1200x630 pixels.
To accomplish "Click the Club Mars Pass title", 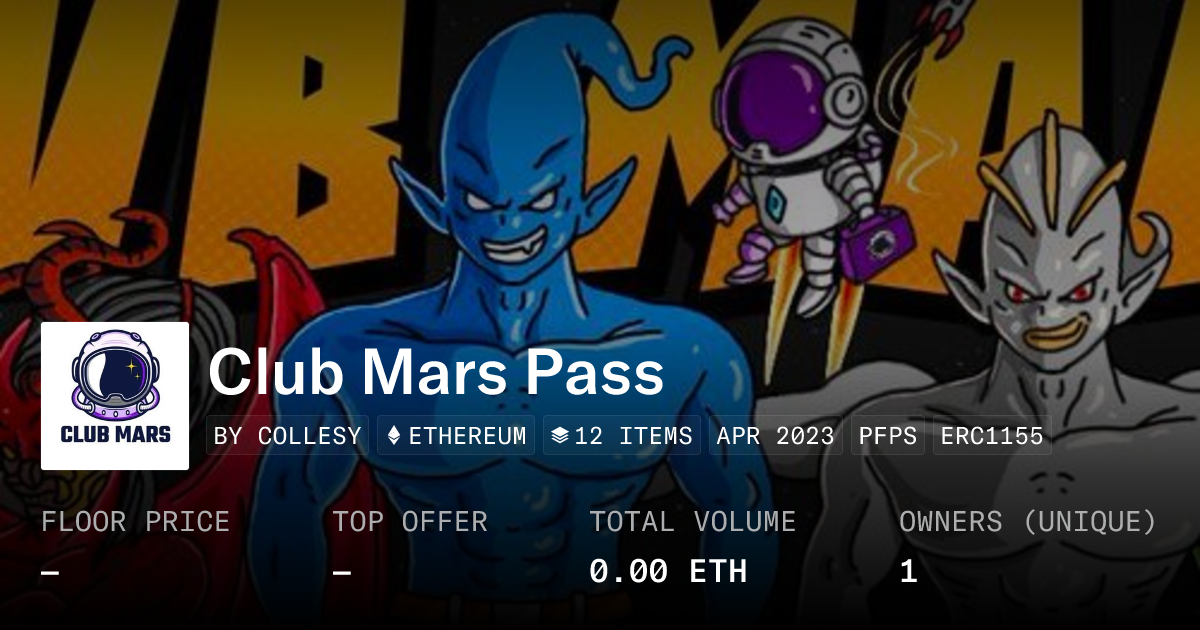I will coord(437,373).
